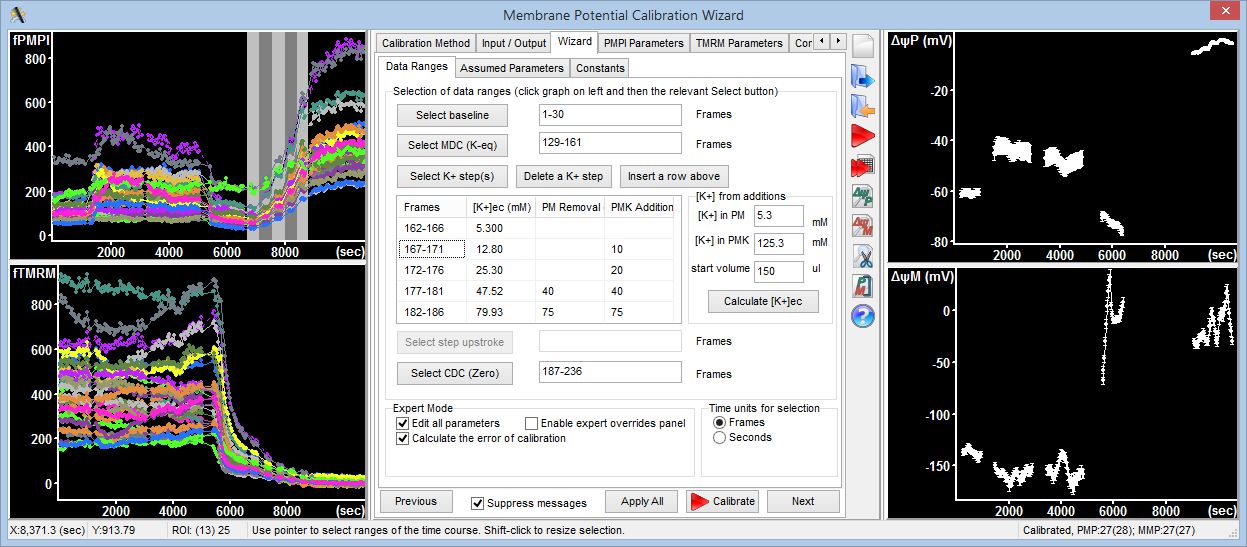This screenshot has width=1247, height=547.
Task: Open help with the blue question icon
Action: 863,316
